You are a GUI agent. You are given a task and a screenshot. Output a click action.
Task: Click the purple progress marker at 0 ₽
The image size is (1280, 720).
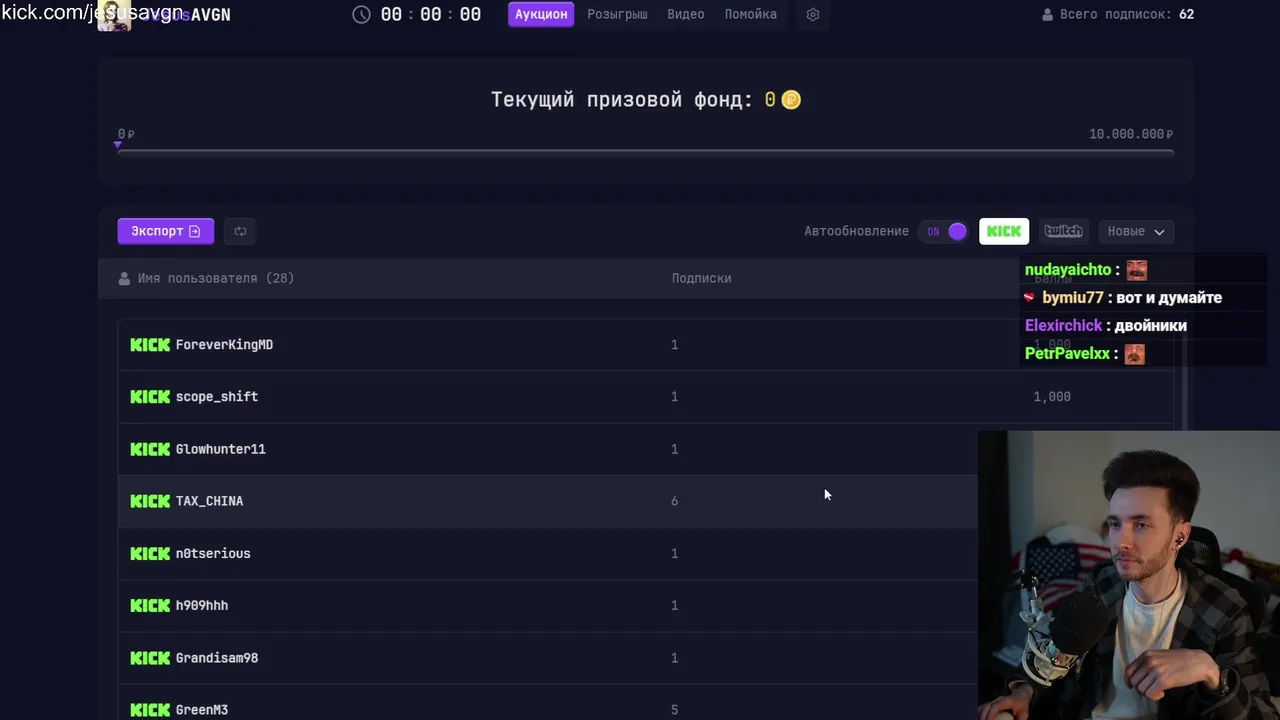(118, 145)
